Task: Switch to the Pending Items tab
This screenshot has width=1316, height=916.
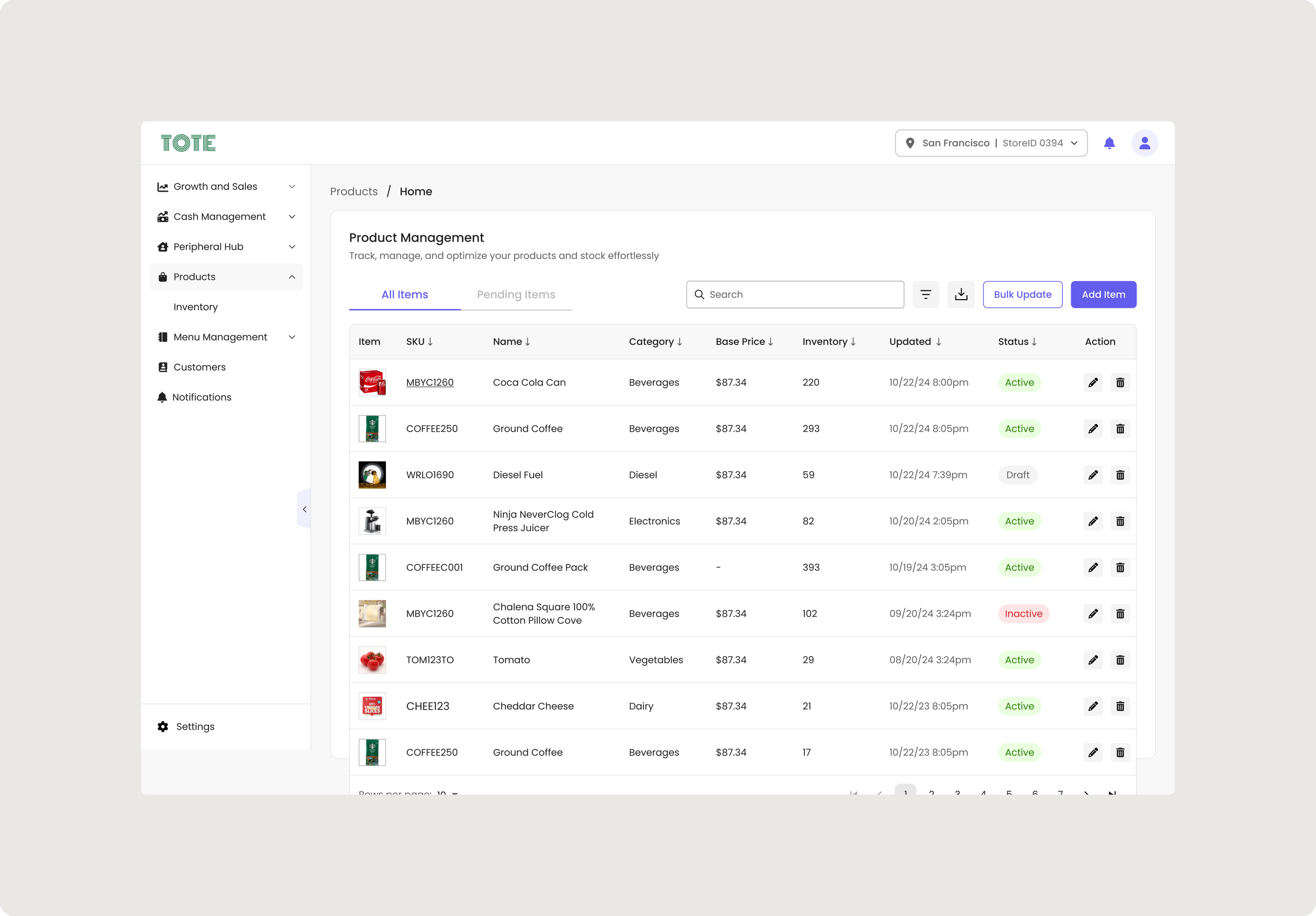Action: pos(515,295)
